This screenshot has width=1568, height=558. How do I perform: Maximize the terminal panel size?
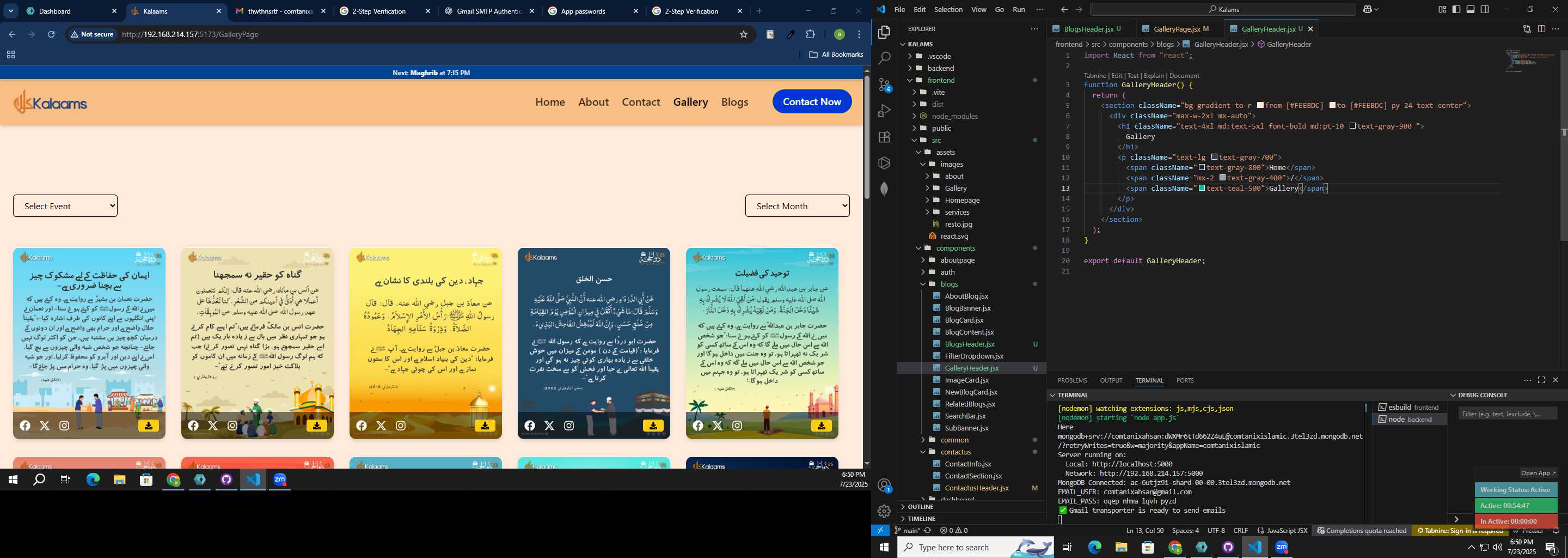tap(1541, 380)
